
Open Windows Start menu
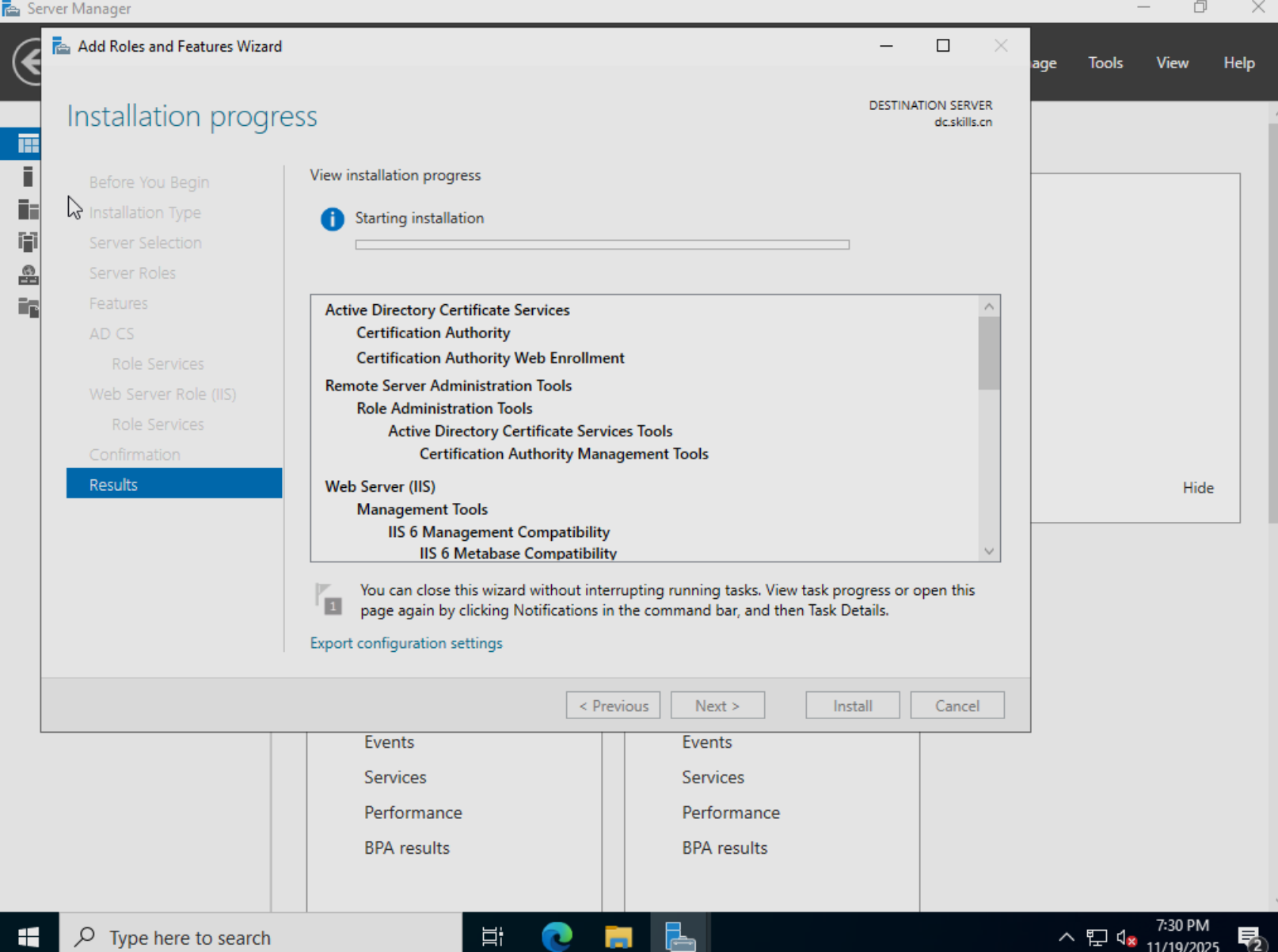[x=29, y=937]
